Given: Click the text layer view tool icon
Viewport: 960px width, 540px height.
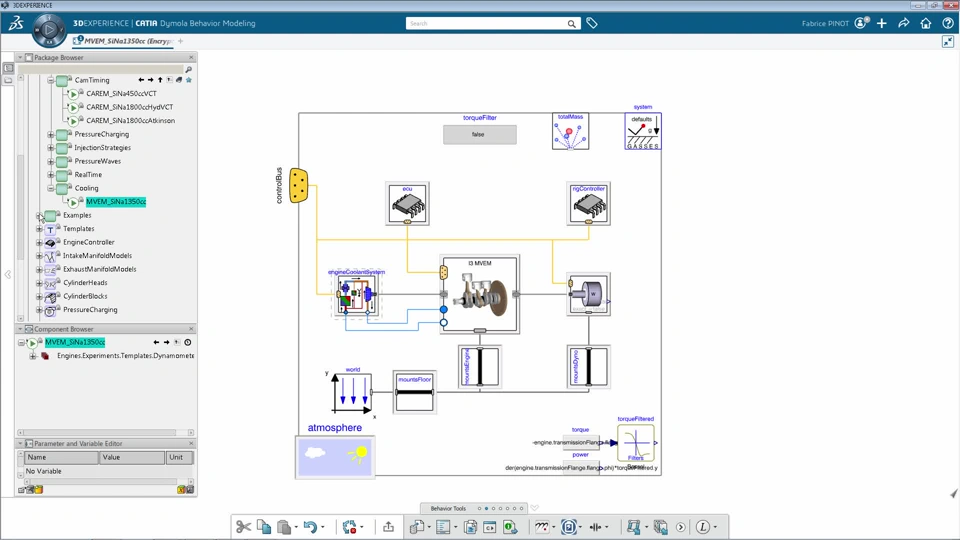Looking at the screenshot, I should [443, 527].
